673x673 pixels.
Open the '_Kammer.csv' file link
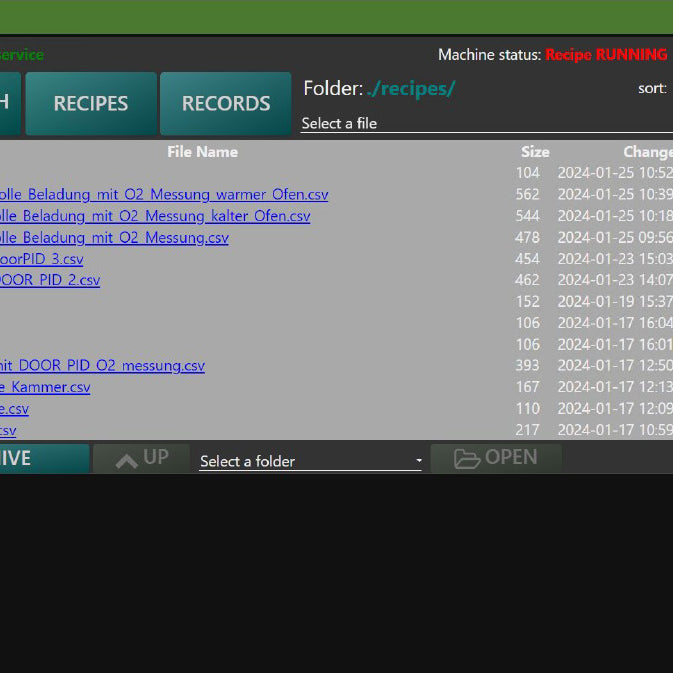45,387
